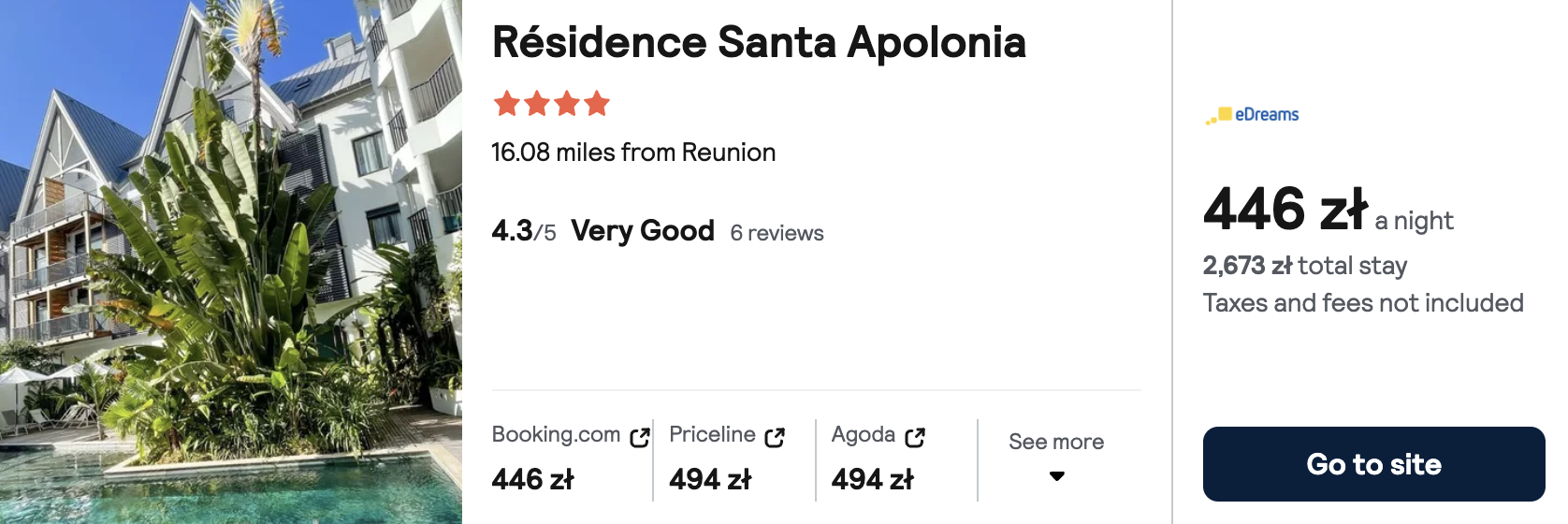The height and width of the screenshot is (524, 1568).
Task: Click the Booking.com provider name
Action: [556, 435]
